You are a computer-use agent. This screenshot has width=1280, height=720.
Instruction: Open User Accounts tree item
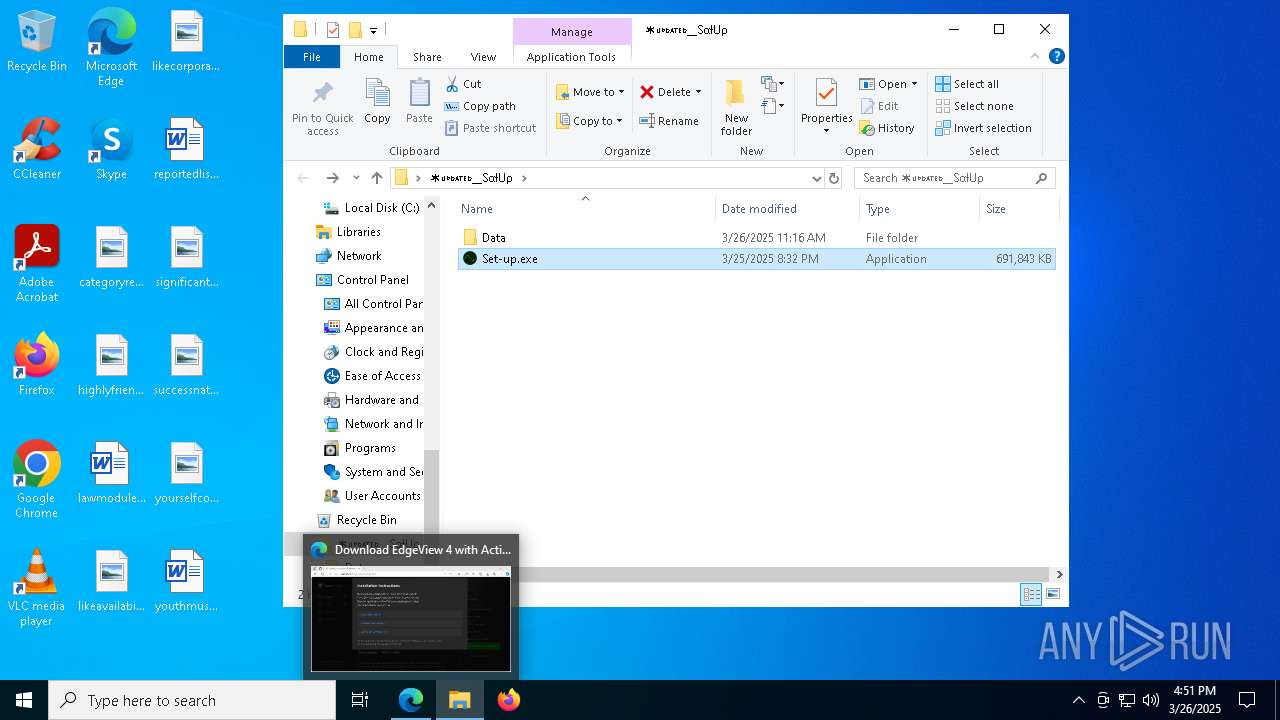tap(373, 496)
